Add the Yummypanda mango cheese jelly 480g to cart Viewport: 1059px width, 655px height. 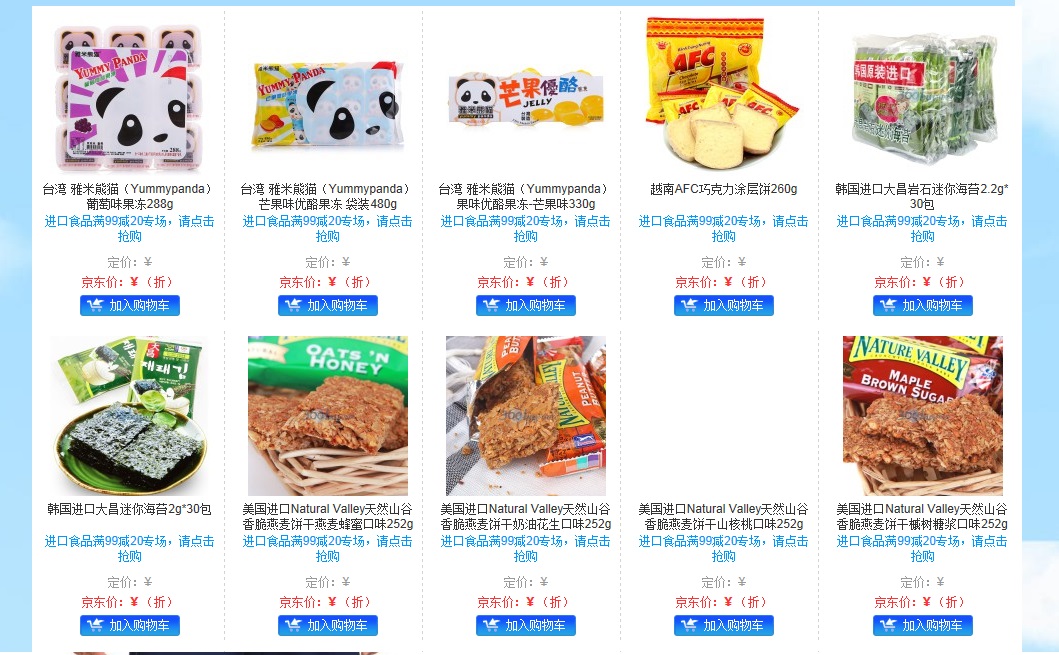(328, 305)
